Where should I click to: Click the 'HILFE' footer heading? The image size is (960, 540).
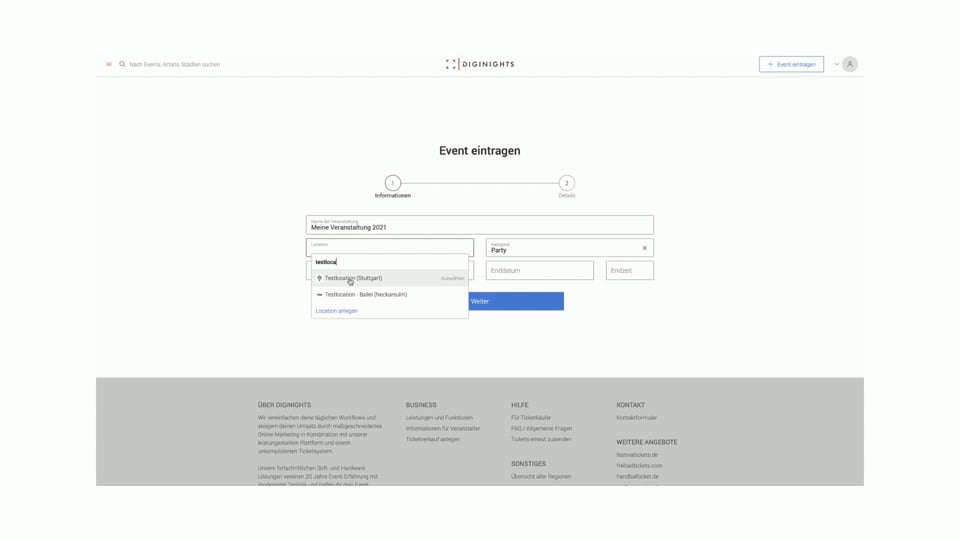[519, 405]
